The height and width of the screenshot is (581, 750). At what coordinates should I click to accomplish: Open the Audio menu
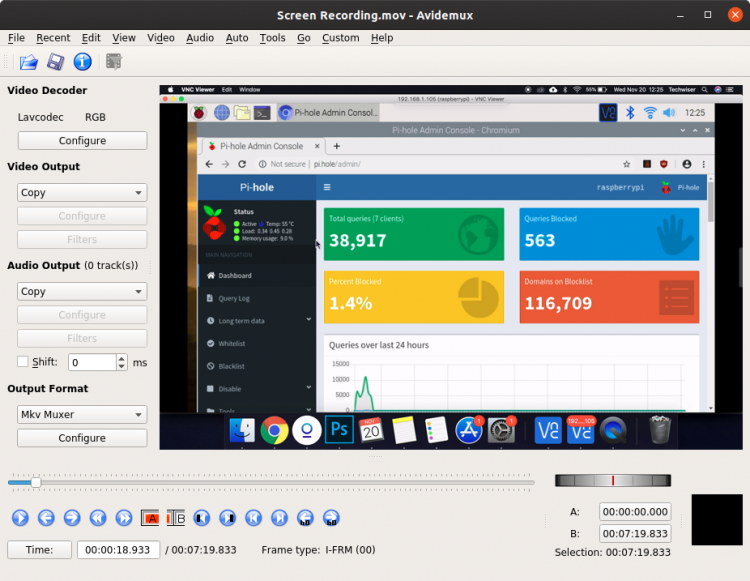pyautogui.click(x=200, y=38)
